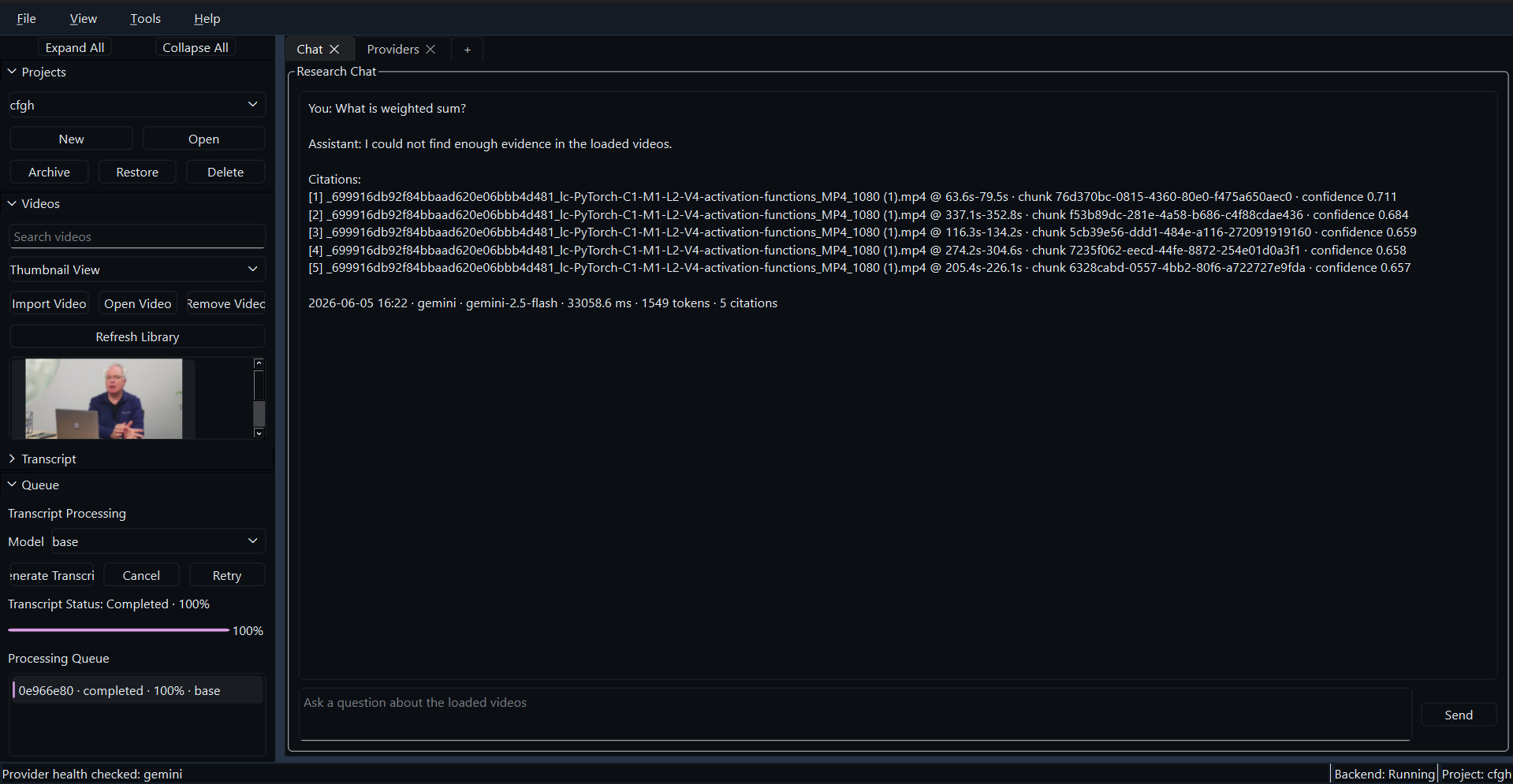Open the cfgh project dropdown
The width and height of the screenshot is (1513, 784).
(136, 105)
